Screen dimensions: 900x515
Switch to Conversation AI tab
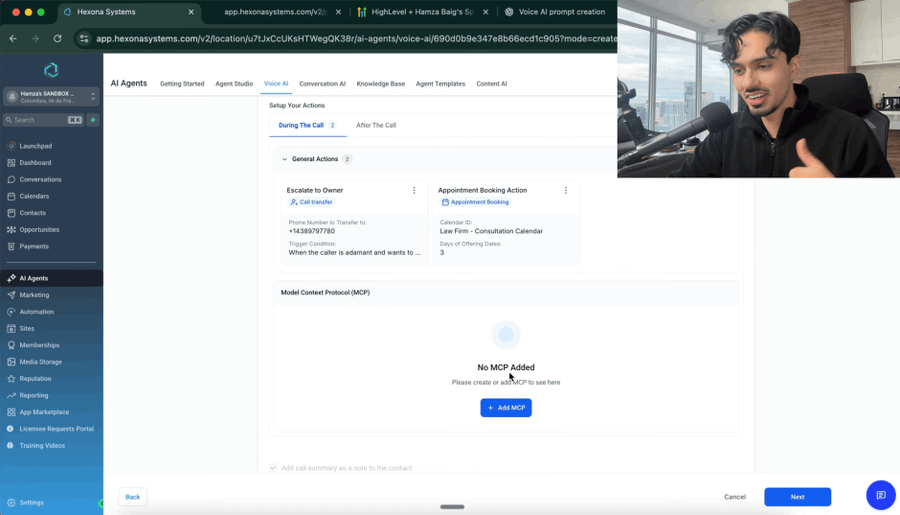[322, 84]
